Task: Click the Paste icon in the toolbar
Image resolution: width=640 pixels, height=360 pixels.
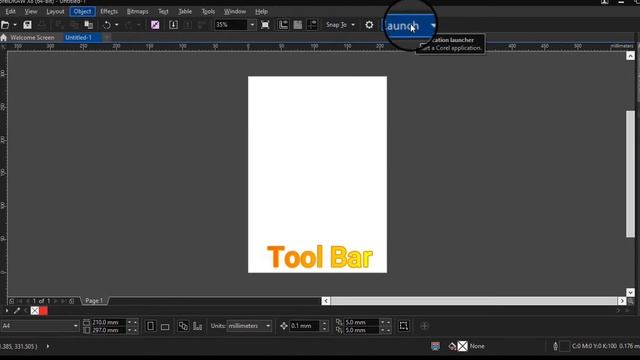Action: click(x=89, y=25)
